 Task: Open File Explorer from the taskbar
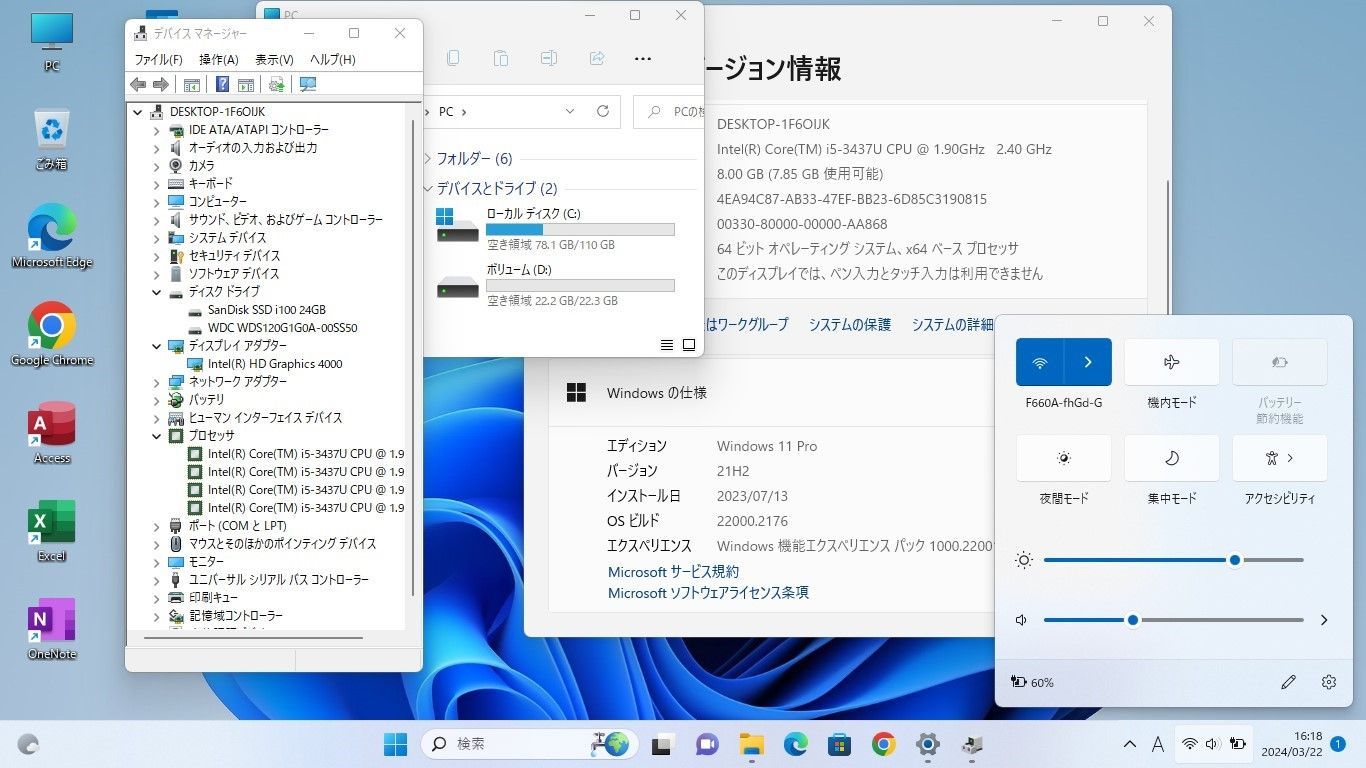click(x=752, y=744)
